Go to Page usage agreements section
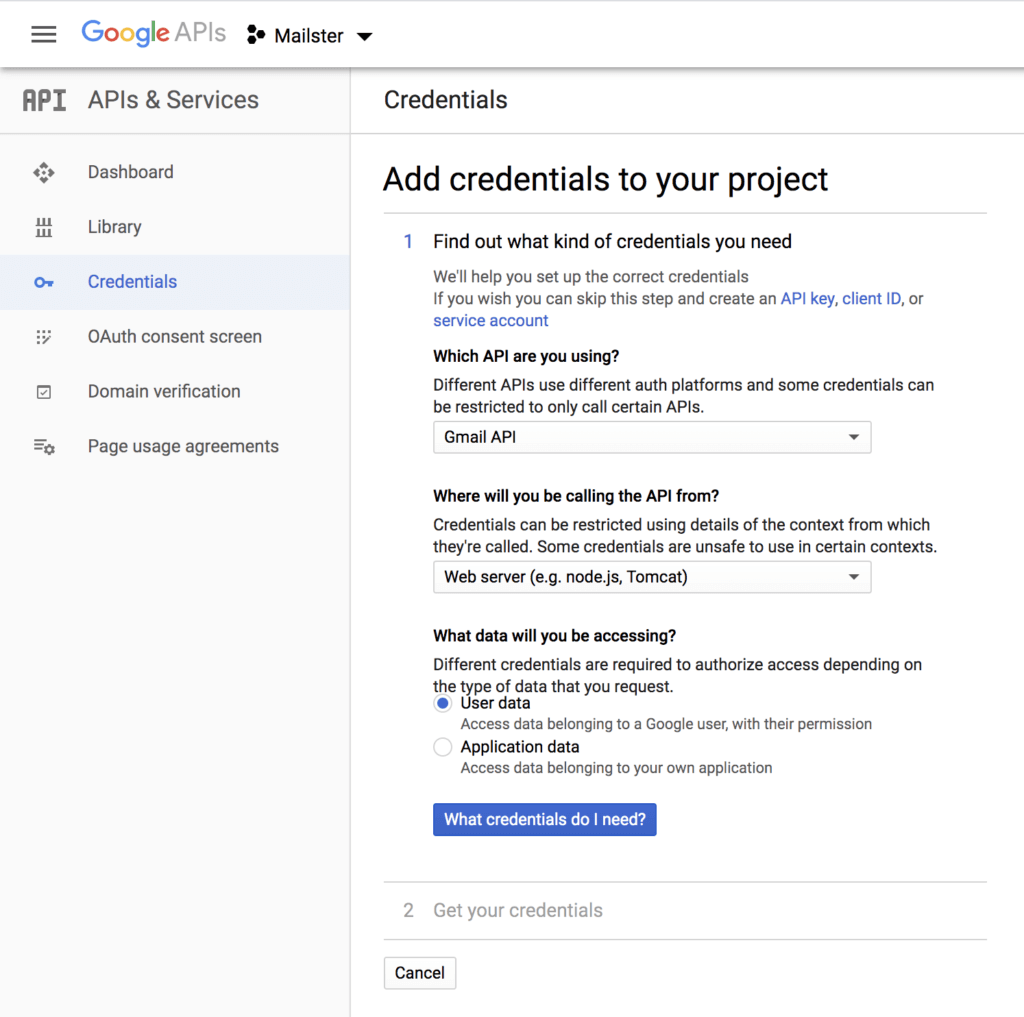Screen dimensions: 1024x1017 (x=183, y=447)
